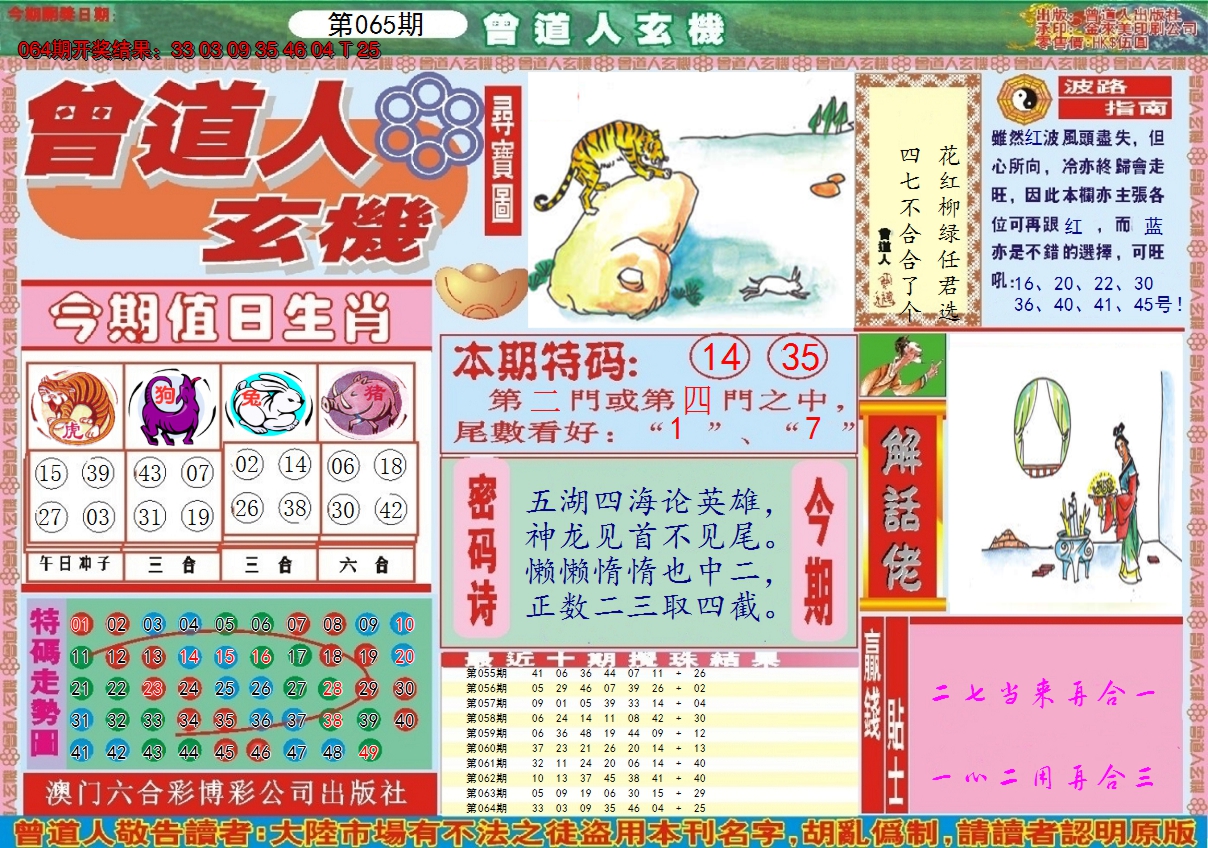
Task: Click the pointing man icon above 解話佬
Action: tap(901, 365)
